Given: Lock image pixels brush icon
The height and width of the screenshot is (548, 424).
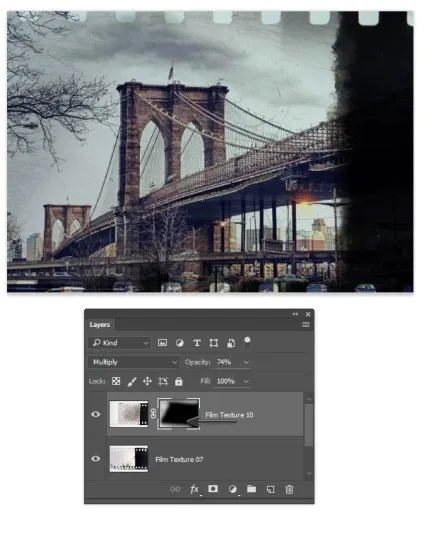Looking at the screenshot, I should [x=132, y=381].
